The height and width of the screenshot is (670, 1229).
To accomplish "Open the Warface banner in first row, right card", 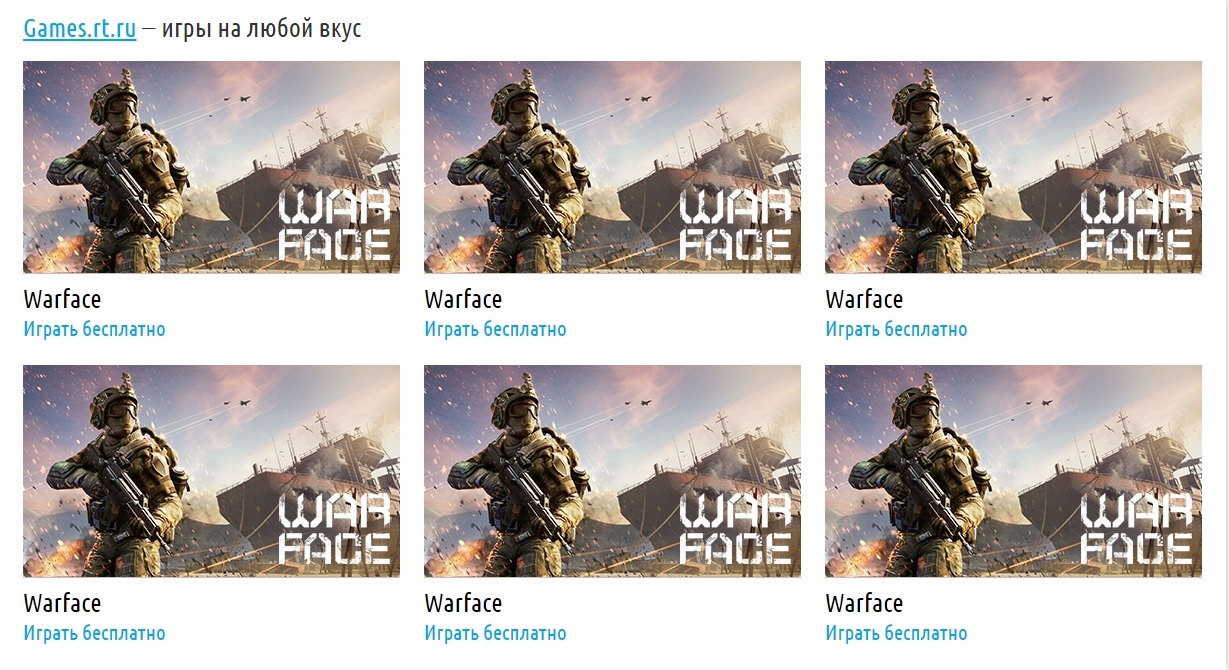I will coord(1013,167).
